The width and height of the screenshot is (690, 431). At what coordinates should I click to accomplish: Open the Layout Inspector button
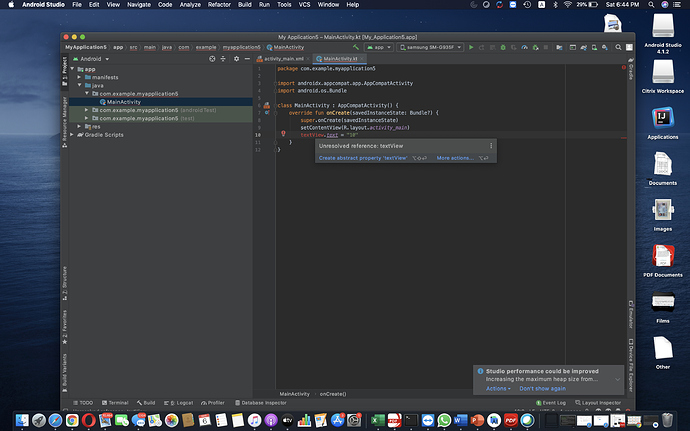pos(598,403)
